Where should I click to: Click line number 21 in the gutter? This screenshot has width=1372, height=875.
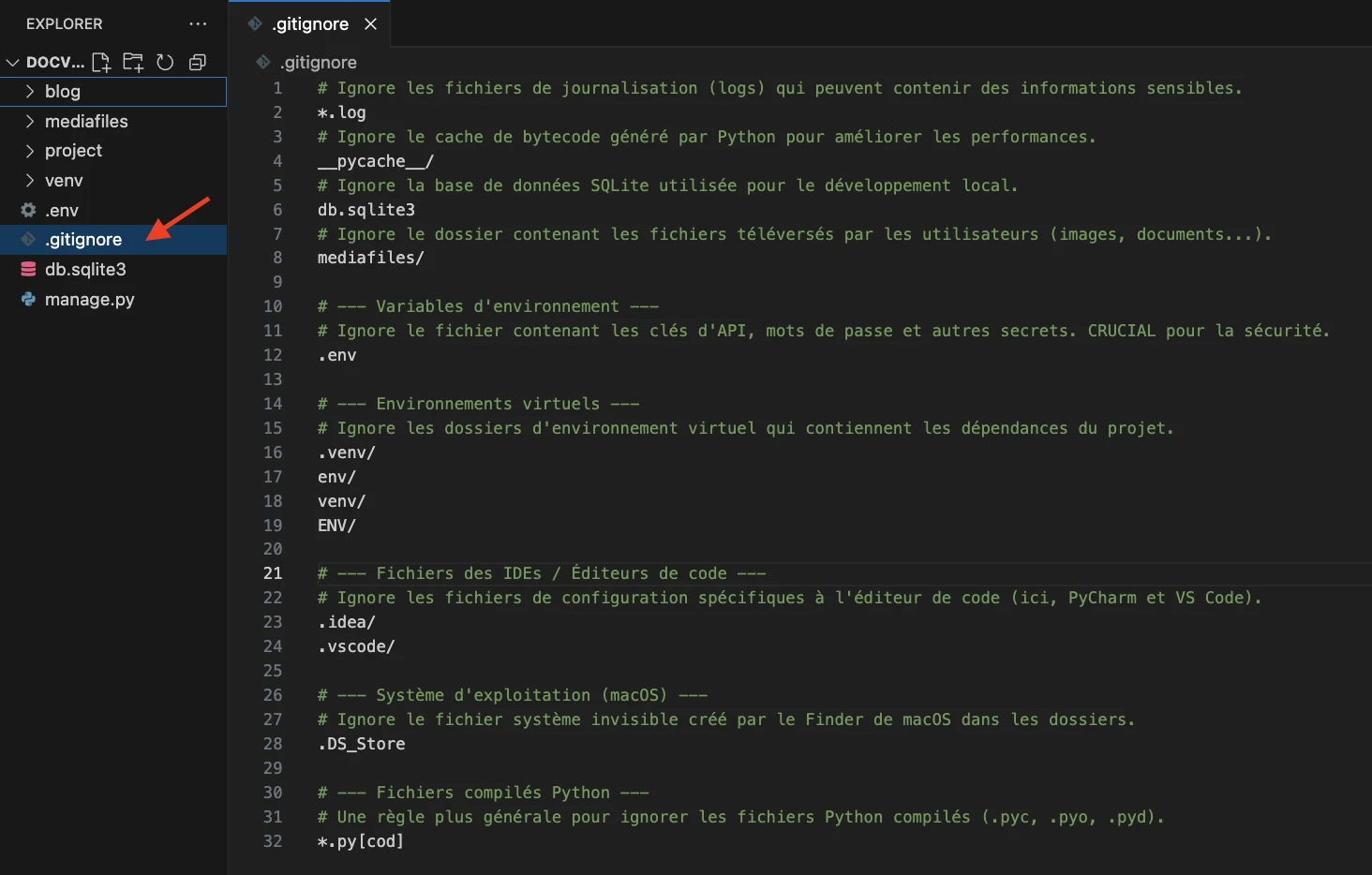tap(273, 573)
